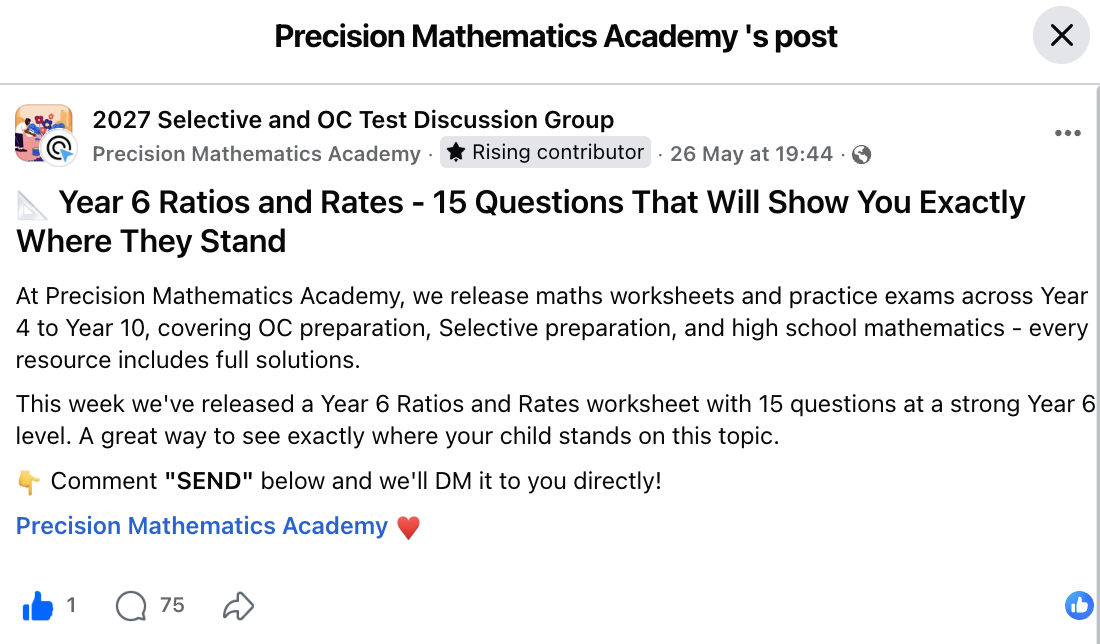Click the blue like reaction badge
The height and width of the screenshot is (644, 1100).
pos(1080,605)
